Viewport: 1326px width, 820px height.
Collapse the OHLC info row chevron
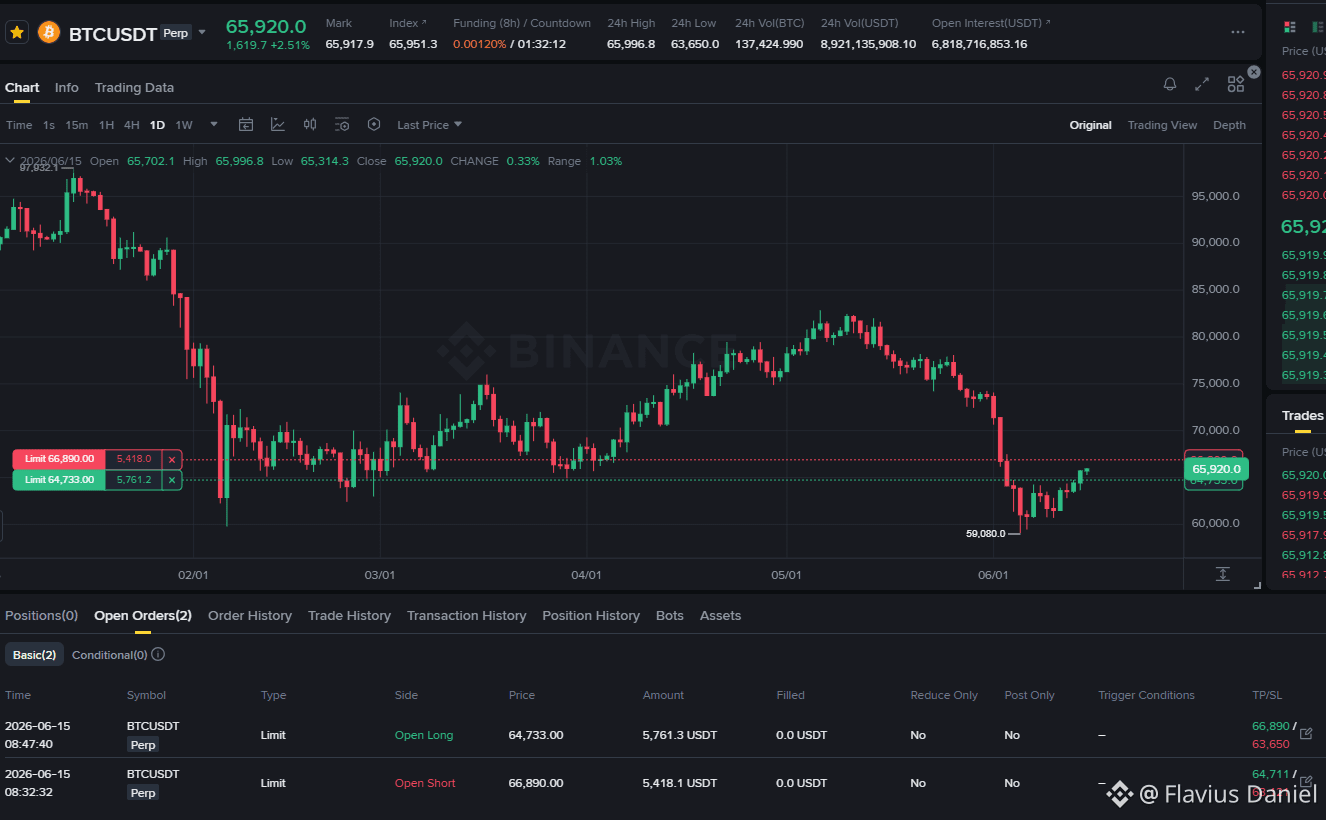click(10, 160)
